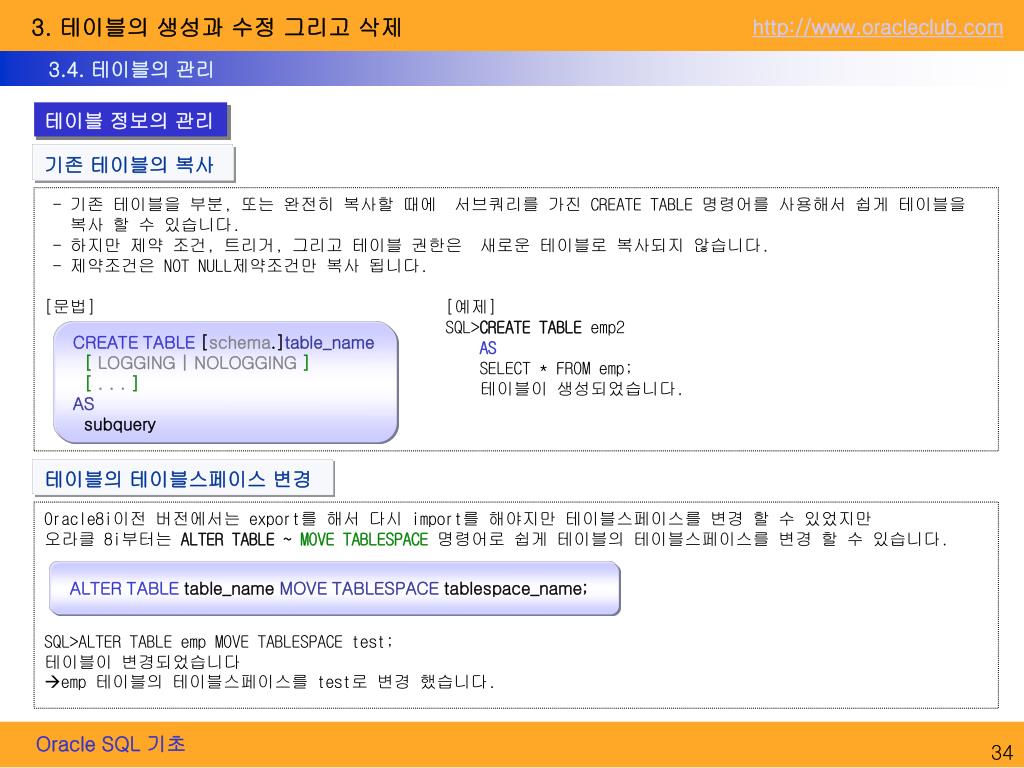The height and width of the screenshot is (768, 1024).
Task: Click the '테이블이 변경되었습니다' result line
Action: [142, 662]
